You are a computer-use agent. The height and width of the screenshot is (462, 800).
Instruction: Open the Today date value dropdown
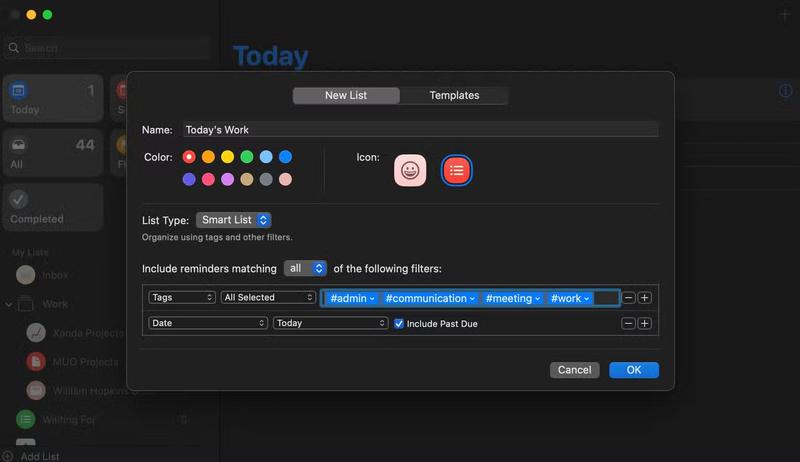[331, 323]
